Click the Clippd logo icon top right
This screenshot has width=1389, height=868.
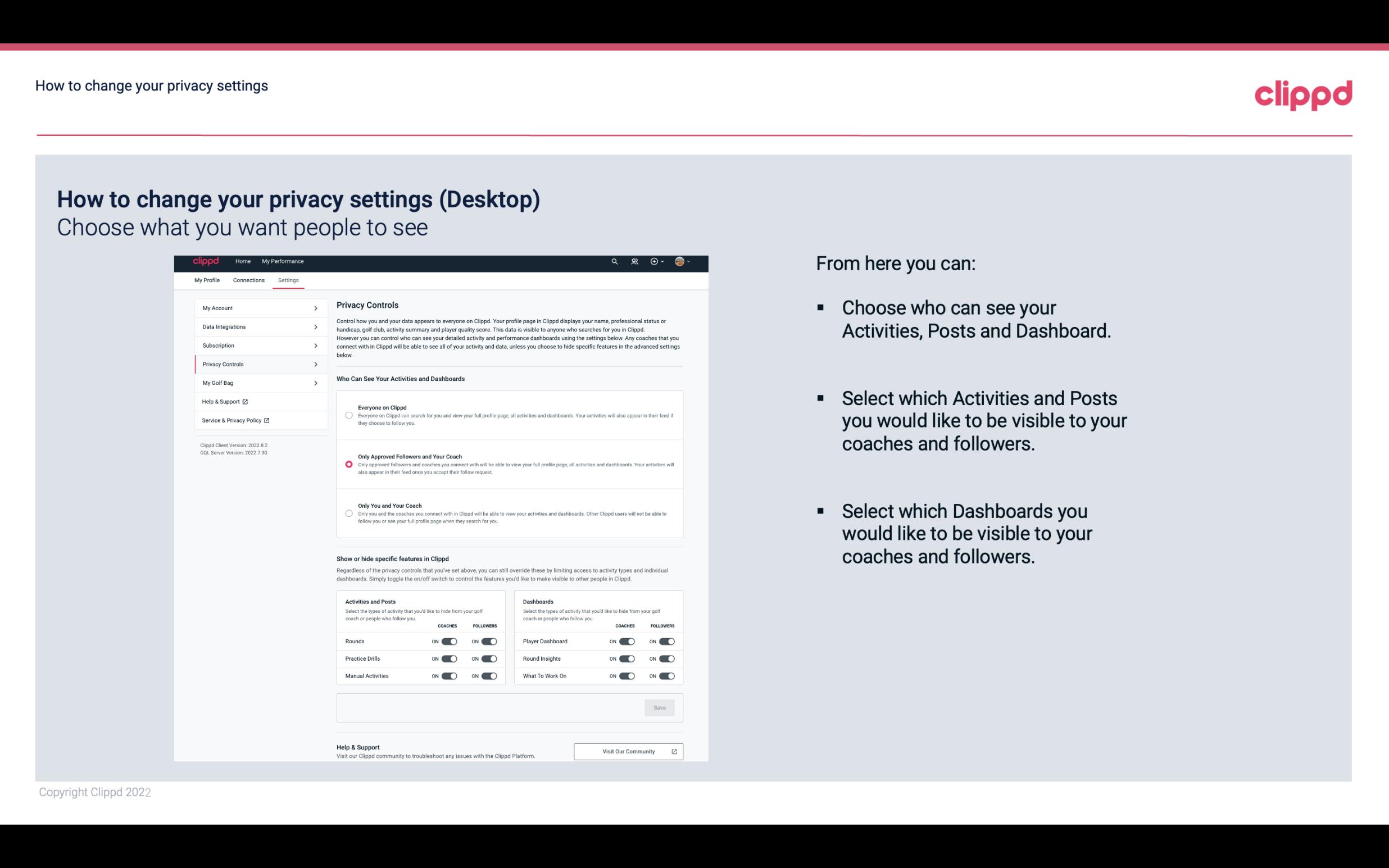coord(1301,94)
